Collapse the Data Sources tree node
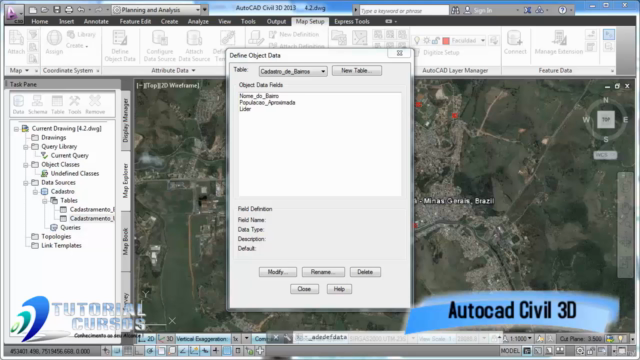640x360 pixels. [x=26, y=183]
